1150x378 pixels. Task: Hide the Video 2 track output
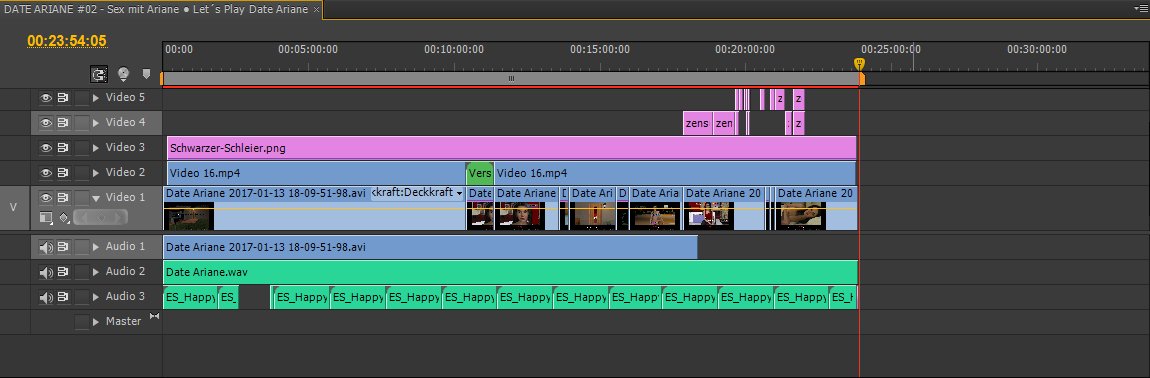(x=45, y=172)
